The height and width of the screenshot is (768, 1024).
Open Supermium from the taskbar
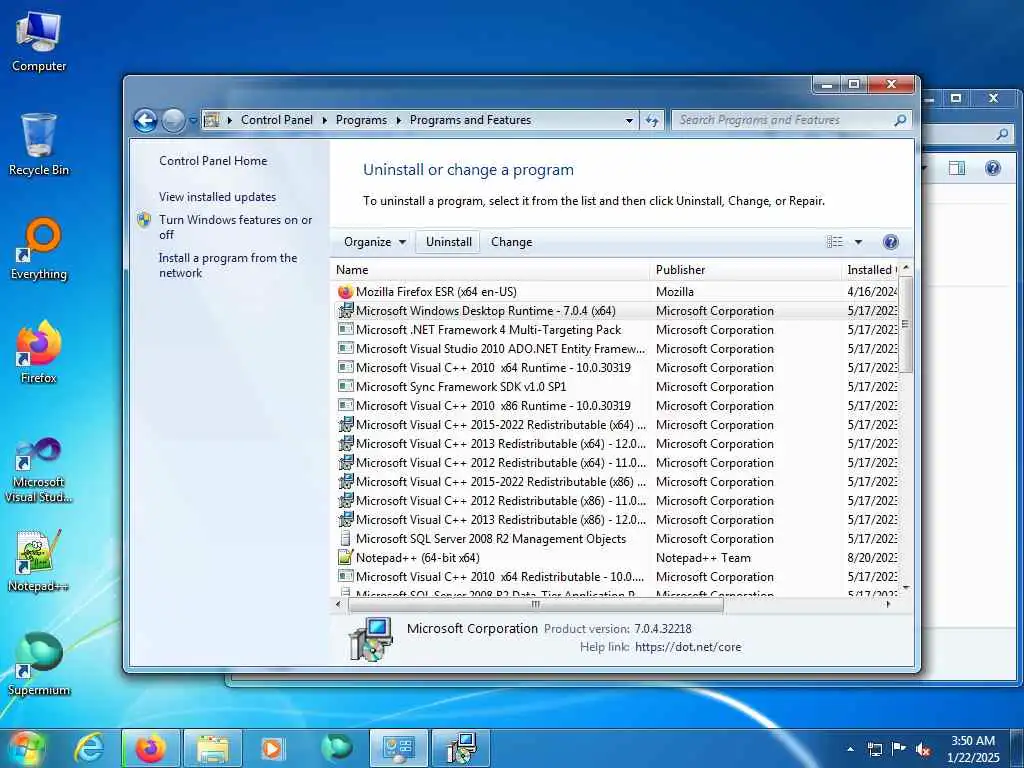pyautogui.click(x=337, y=748)
